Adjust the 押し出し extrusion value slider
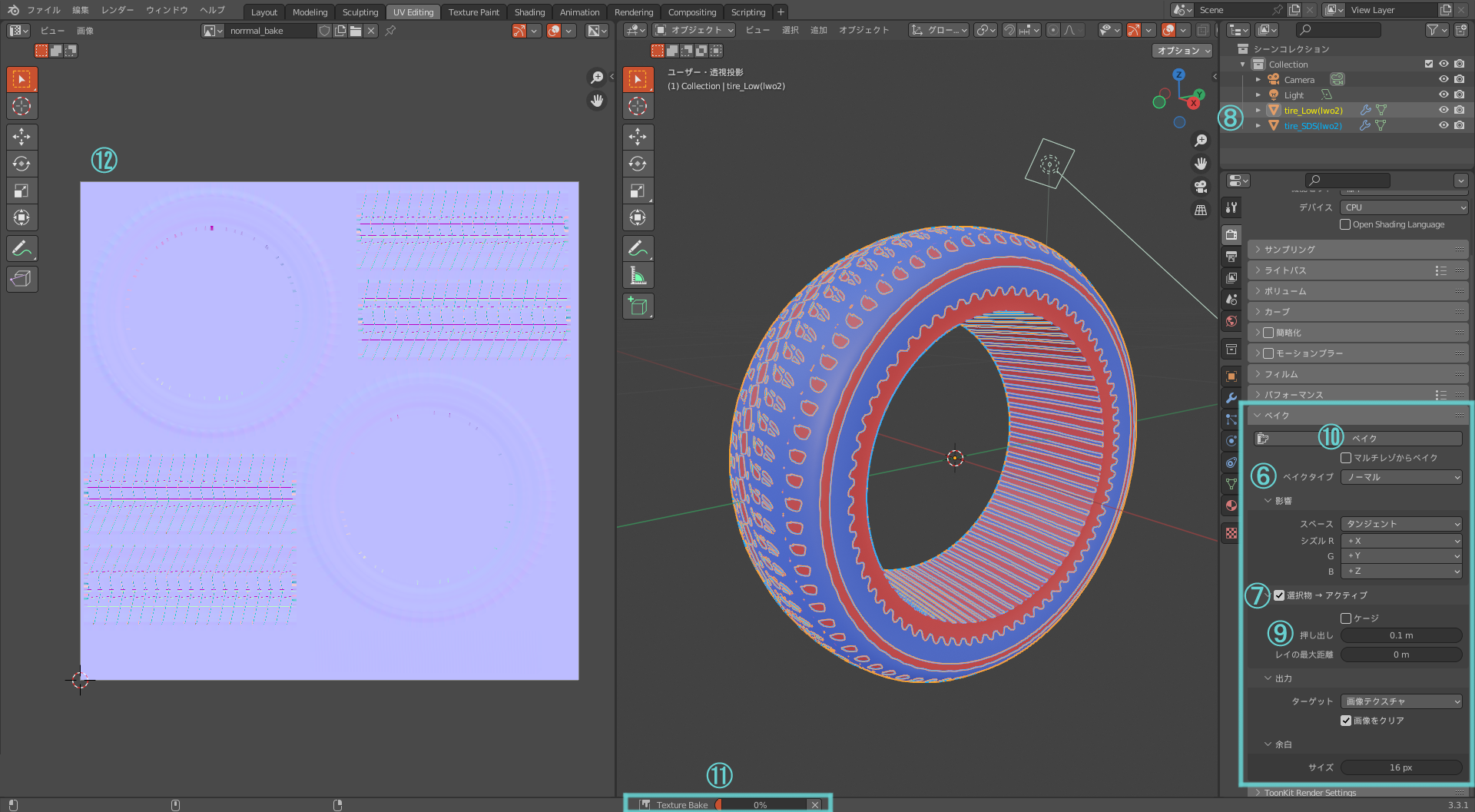Viewport: 1475px width, 812px height. pos(1401,635)
